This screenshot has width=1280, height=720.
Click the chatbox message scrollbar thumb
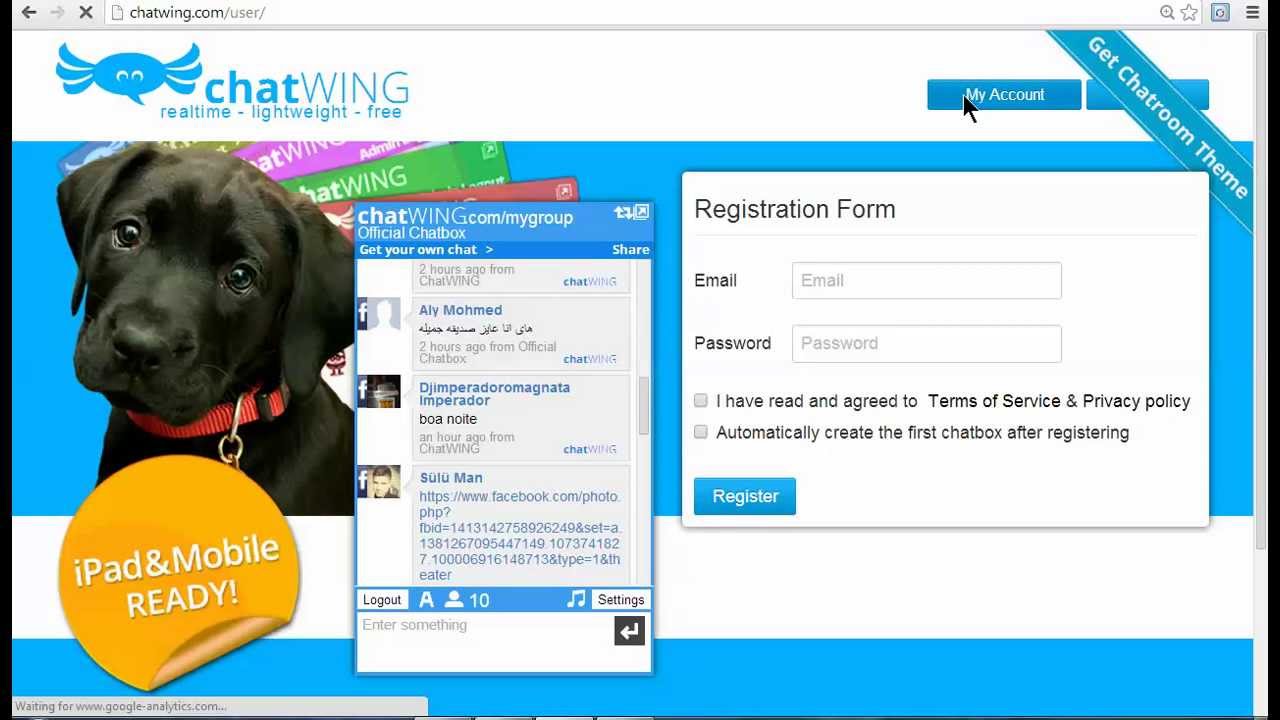tap(644, 404)
